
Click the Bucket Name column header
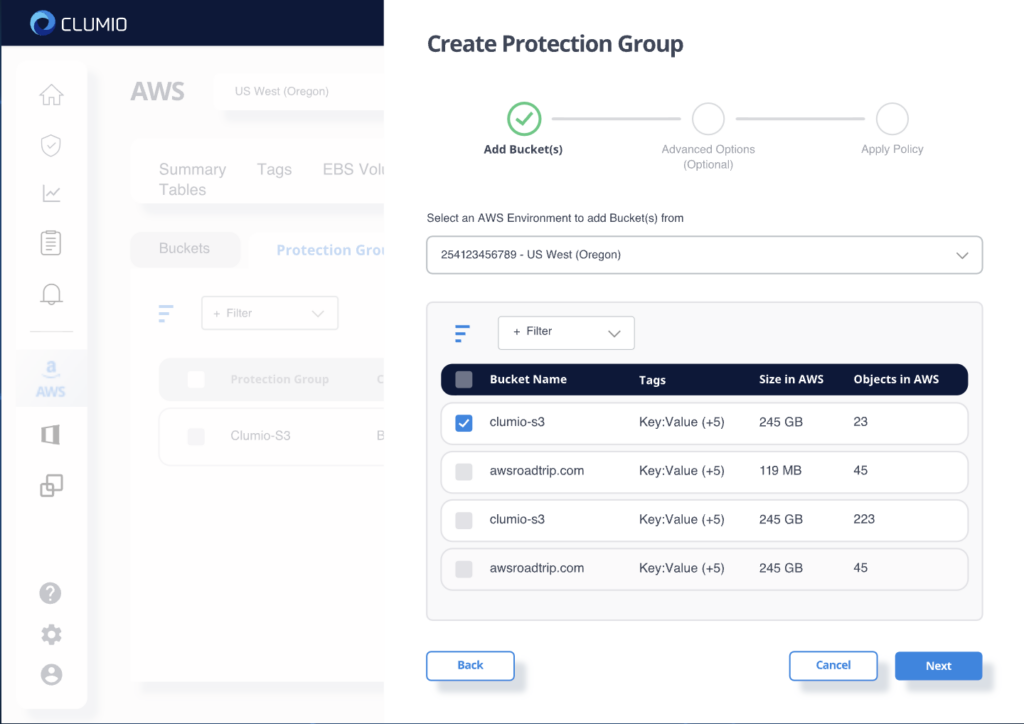pyautogui.click(x=528, y=379)
